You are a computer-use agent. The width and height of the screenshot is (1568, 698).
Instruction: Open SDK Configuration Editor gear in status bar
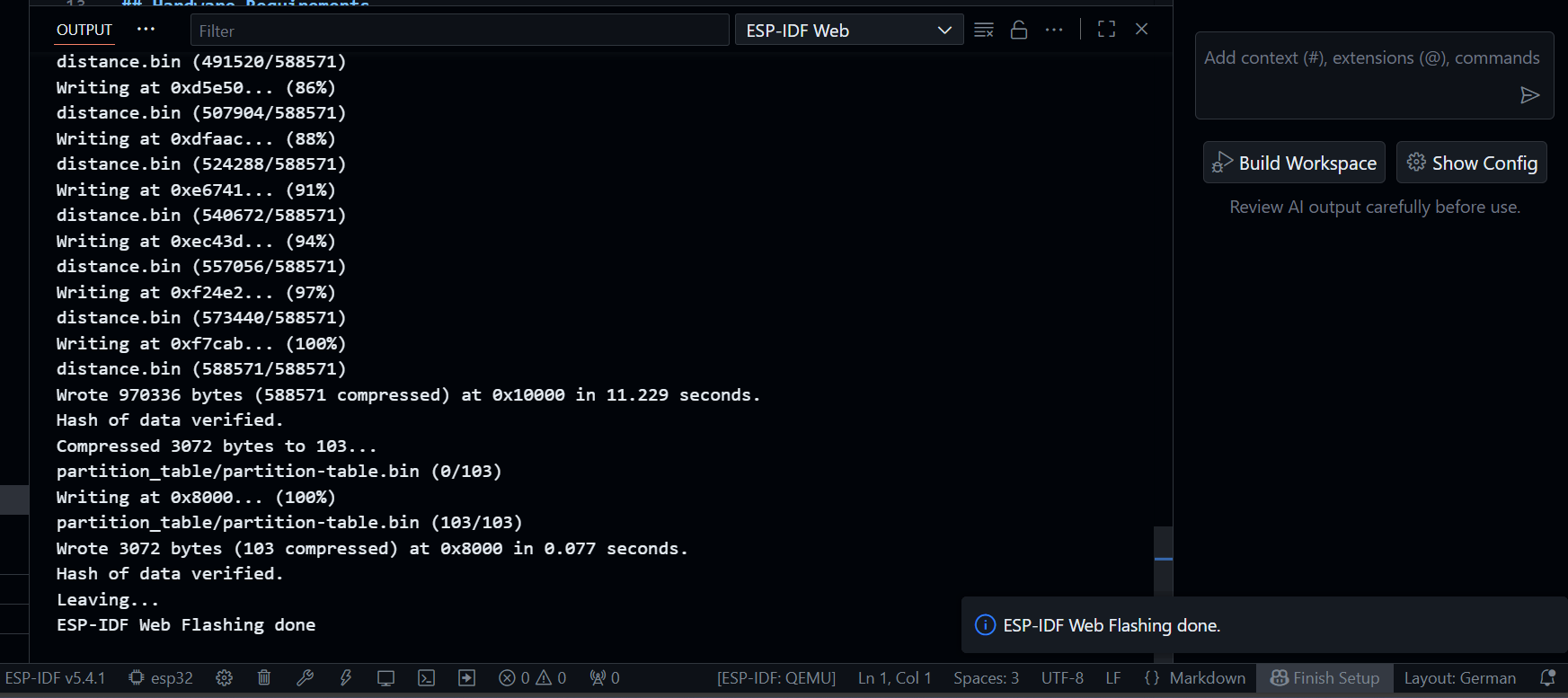coord(225,678)
